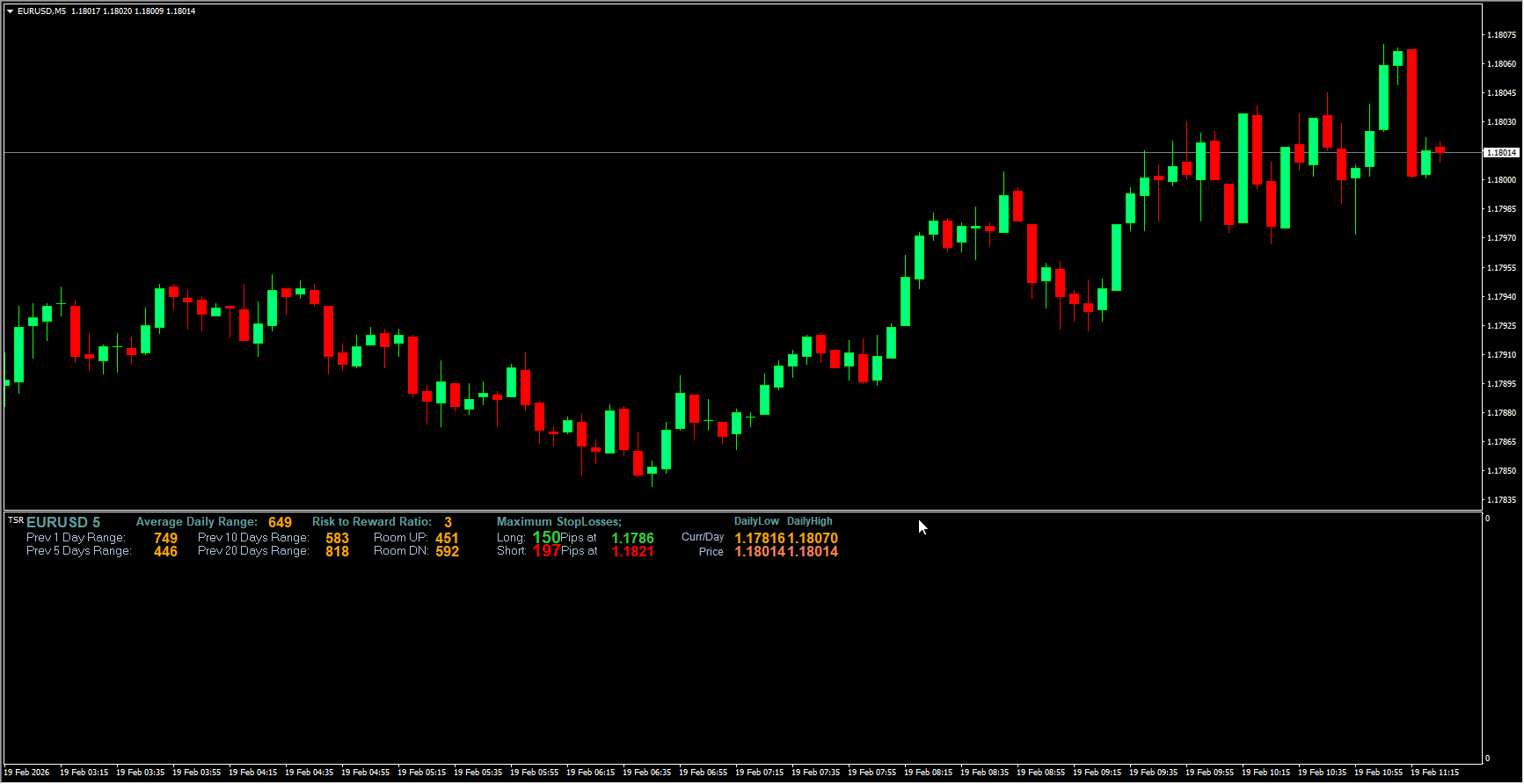Screen dimensions: 1524x784
Task: Click the 1.1786 long stop-loss price
Action: click(x=632, y=538)
